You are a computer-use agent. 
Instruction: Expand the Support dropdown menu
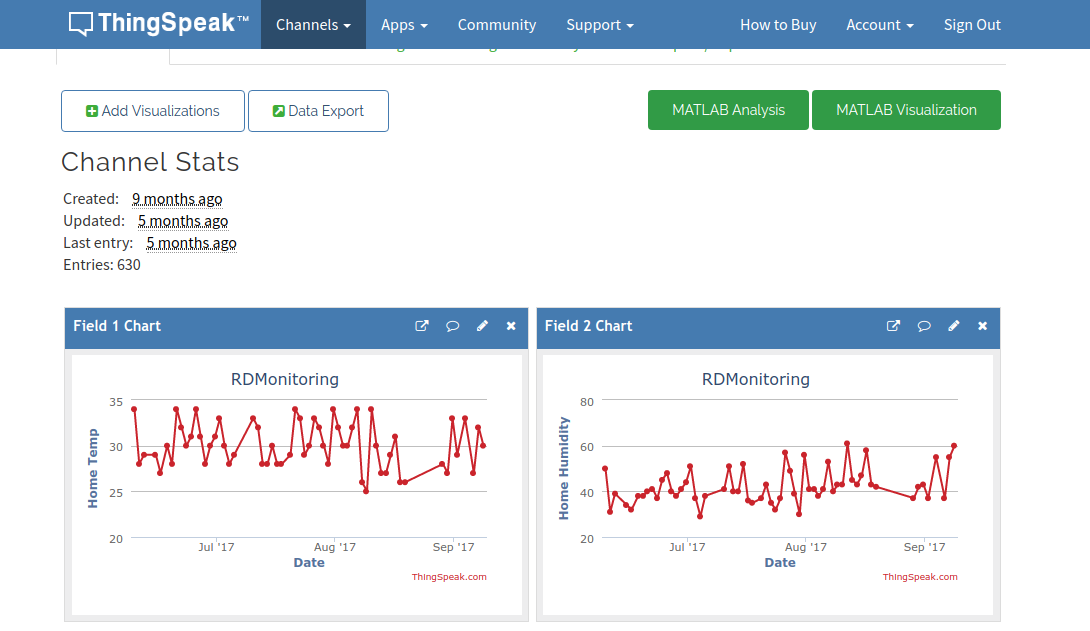[600, 25]
